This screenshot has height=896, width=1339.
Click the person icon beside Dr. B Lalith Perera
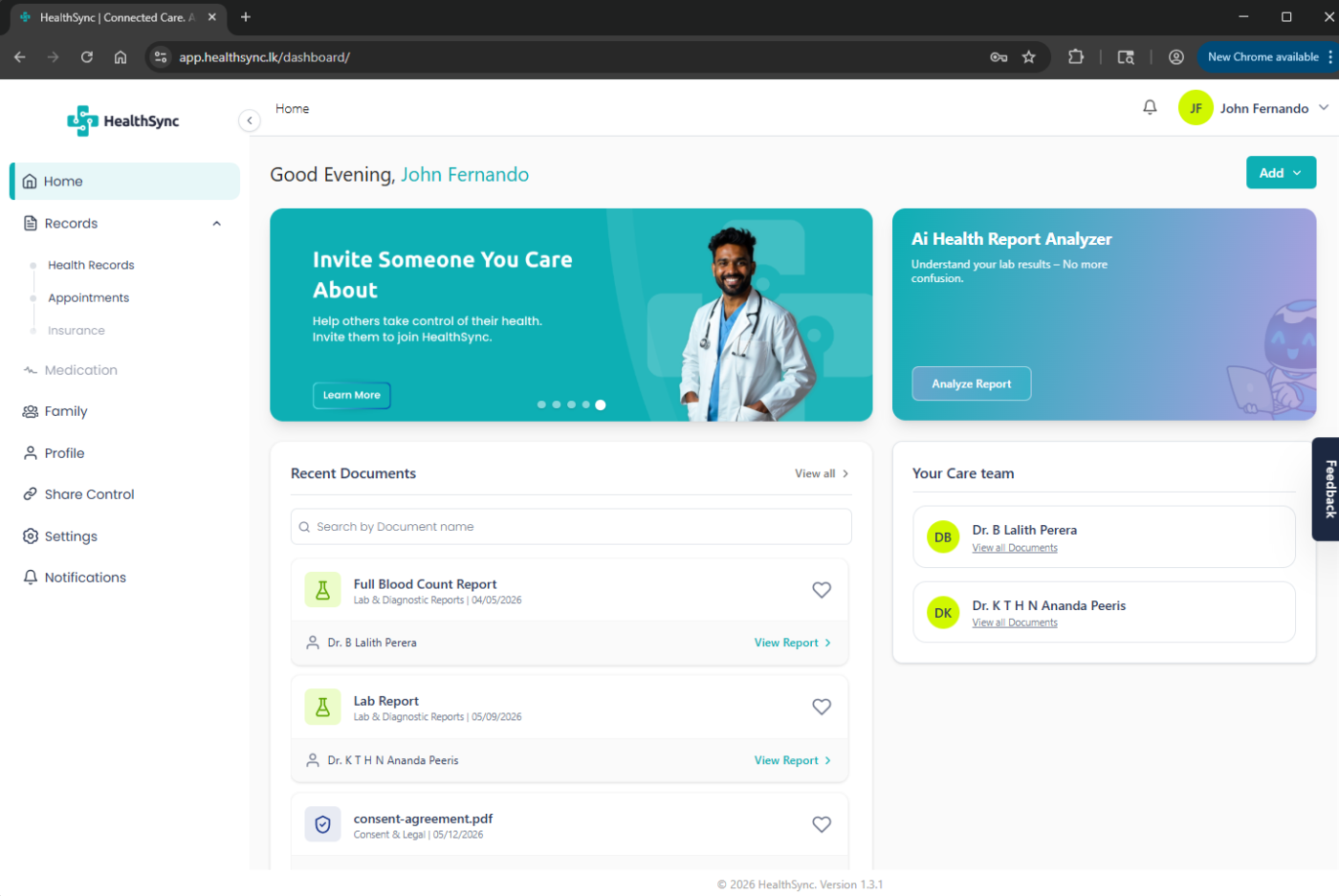(313, 643)
